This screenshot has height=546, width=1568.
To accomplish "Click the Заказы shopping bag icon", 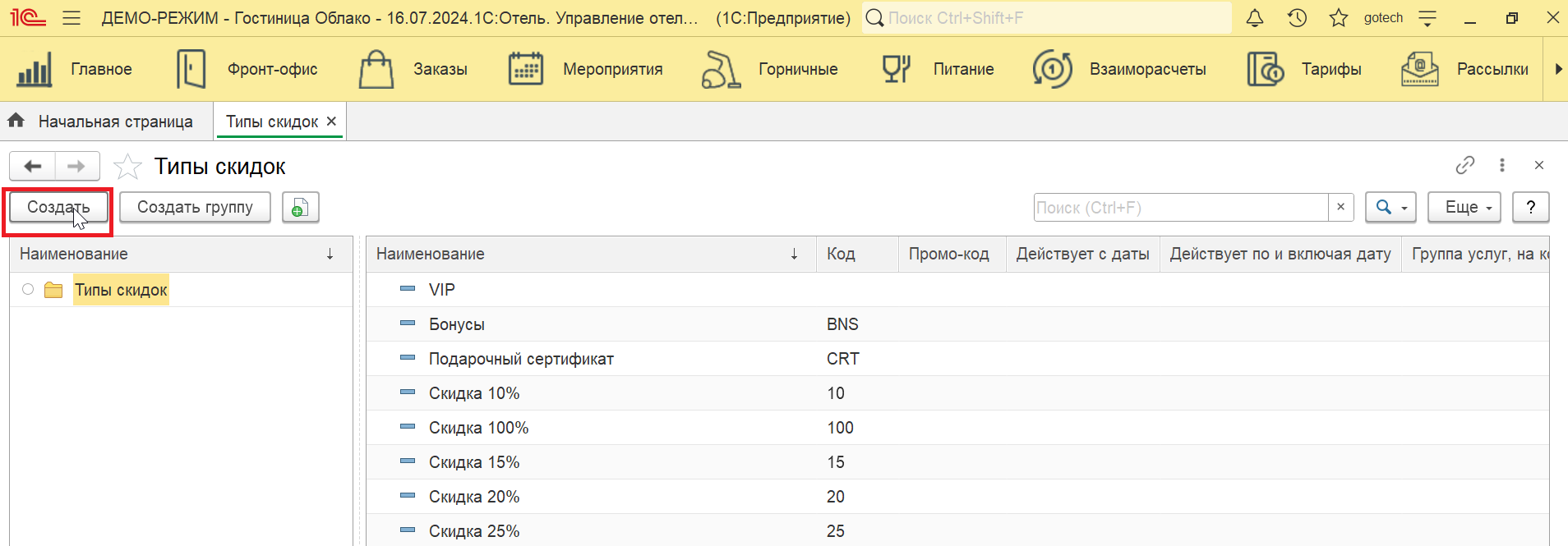I will [x=376, y=69].
